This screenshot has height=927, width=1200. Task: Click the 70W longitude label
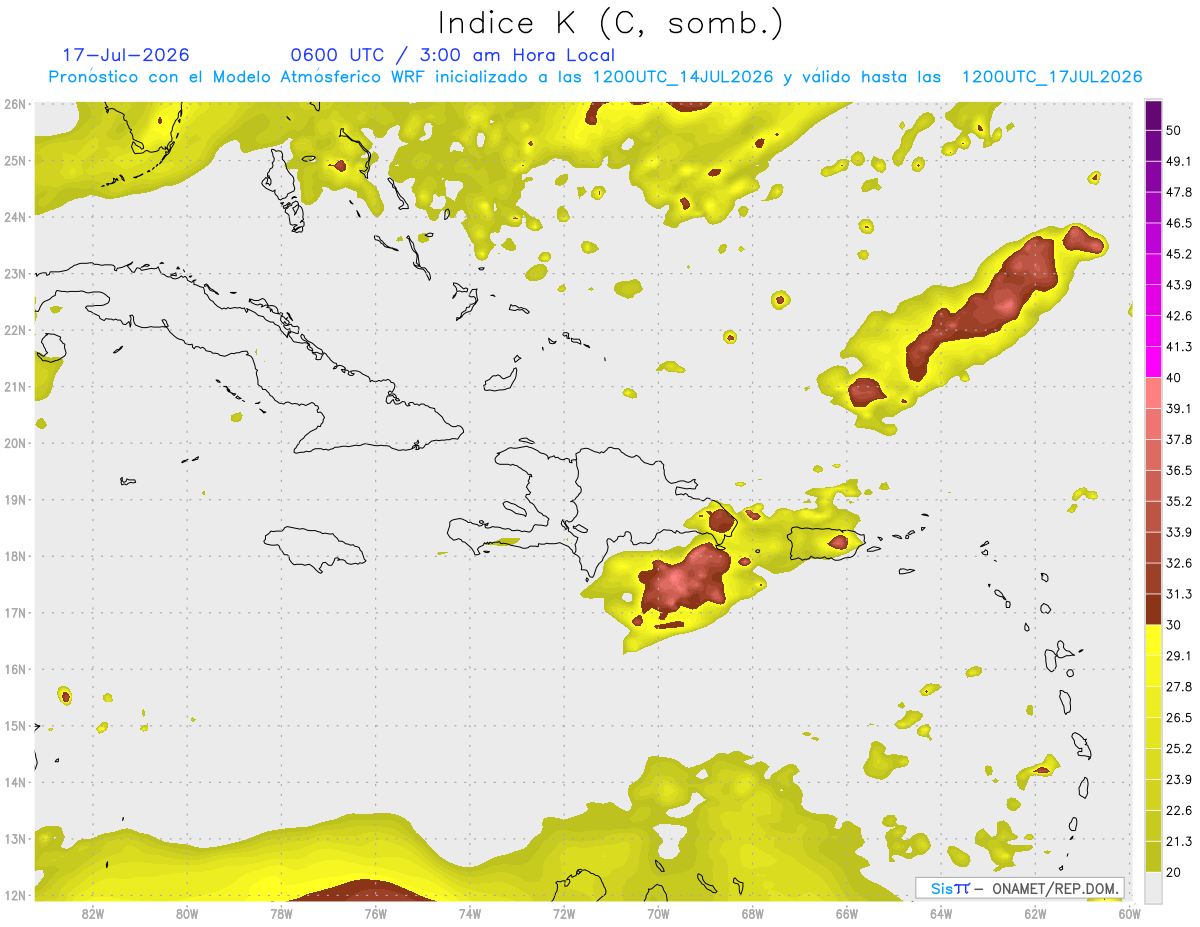point(658,914)
